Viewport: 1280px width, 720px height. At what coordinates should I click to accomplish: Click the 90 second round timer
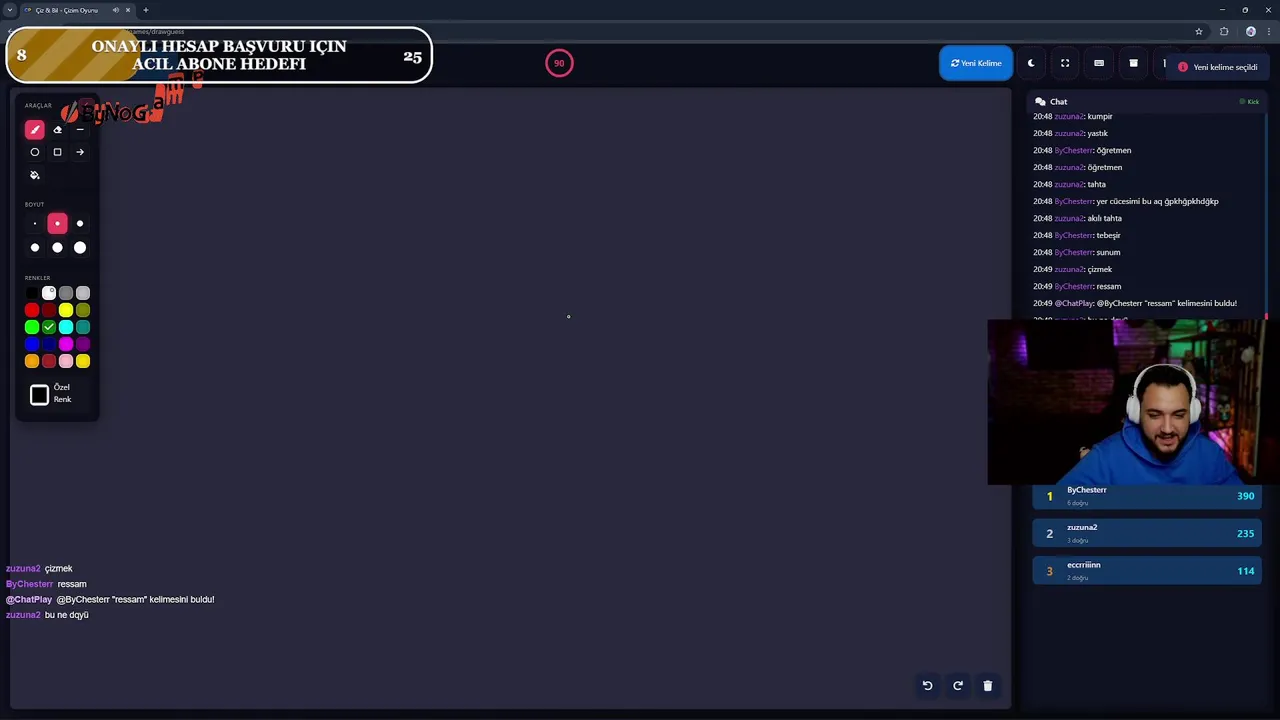[x=559, y=63]
